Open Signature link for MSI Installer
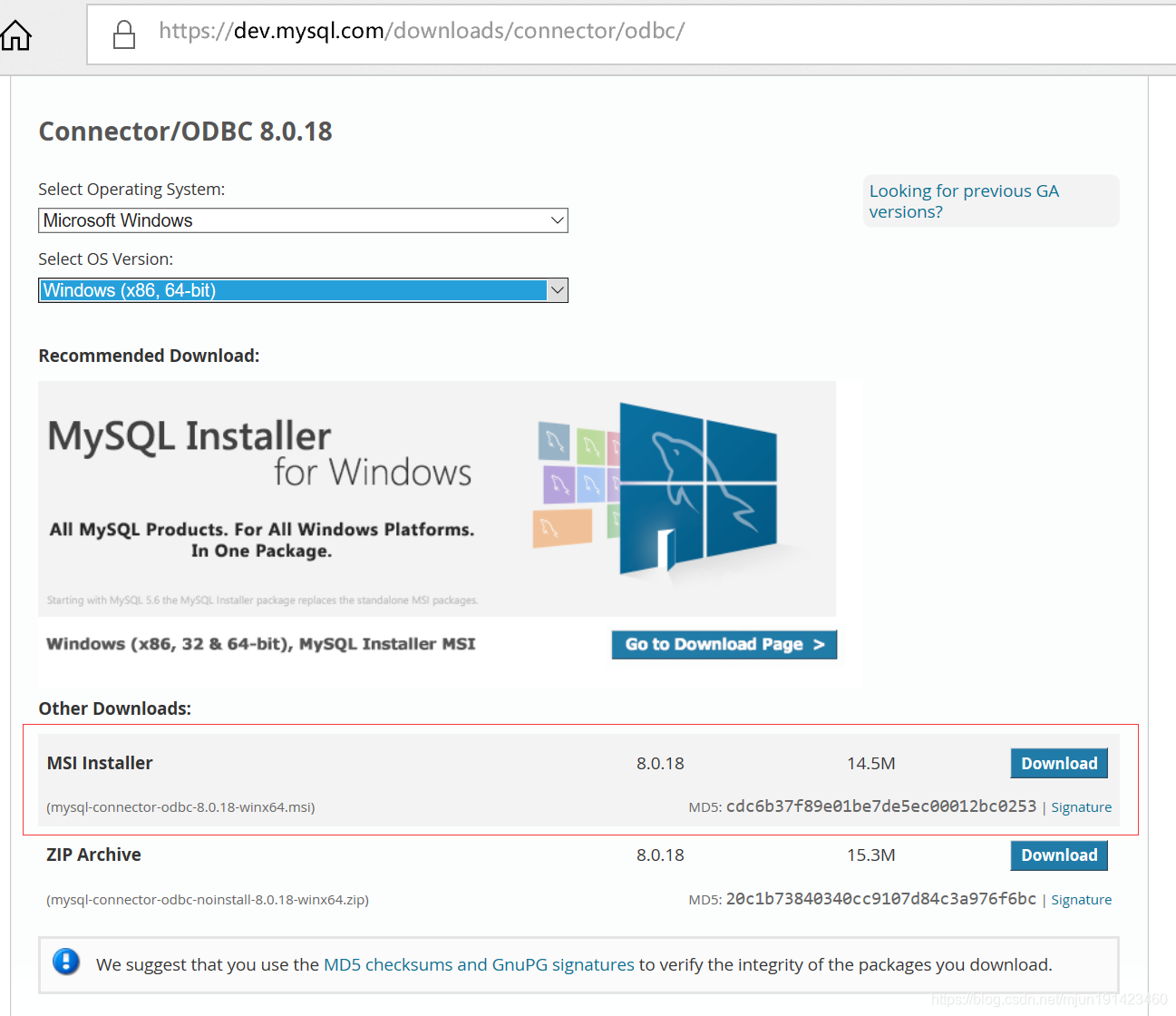Viewport: 1176px width, 1016px height. click(1081, 807)
